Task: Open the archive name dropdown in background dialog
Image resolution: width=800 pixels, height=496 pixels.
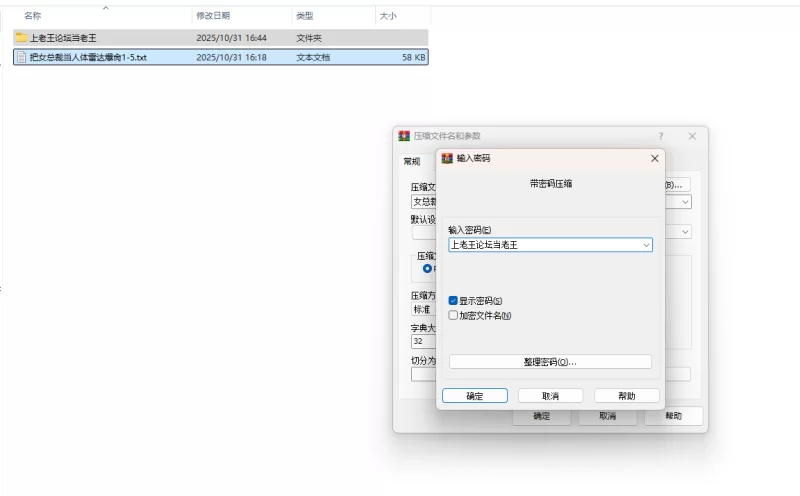Action: [x=685, y=202]
